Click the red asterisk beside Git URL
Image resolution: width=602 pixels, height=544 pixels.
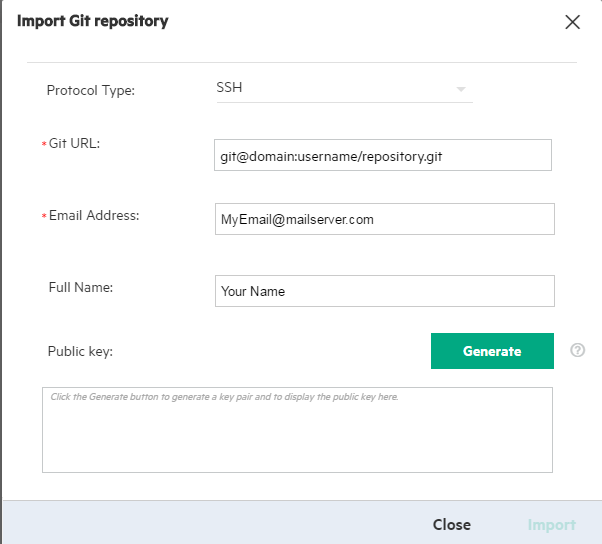(43, 146)
